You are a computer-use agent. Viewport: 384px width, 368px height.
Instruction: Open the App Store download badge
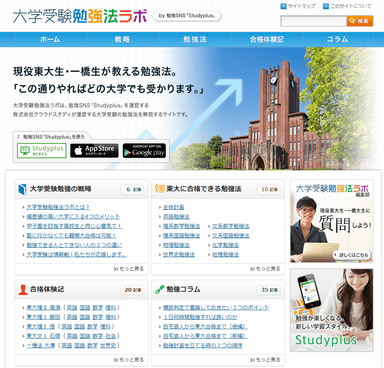pyautogui.click(x=94, y=151)
